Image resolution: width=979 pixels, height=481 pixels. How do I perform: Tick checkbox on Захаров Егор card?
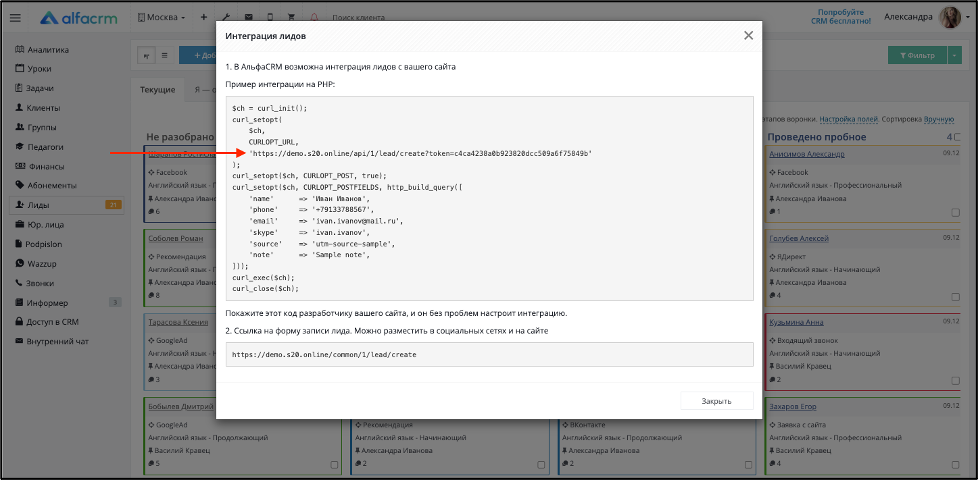[x=955, y=465]
